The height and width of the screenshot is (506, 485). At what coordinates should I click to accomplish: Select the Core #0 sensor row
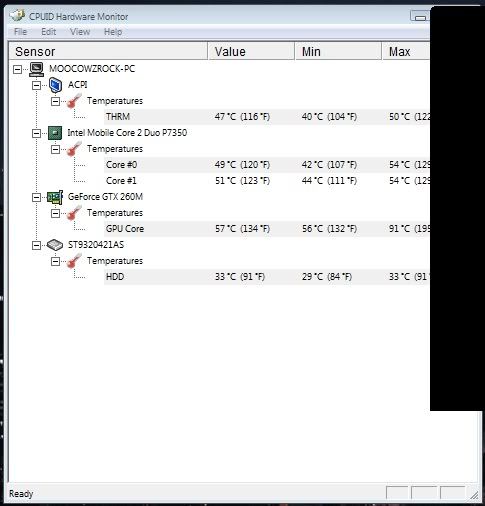click(x=267, y=165)
